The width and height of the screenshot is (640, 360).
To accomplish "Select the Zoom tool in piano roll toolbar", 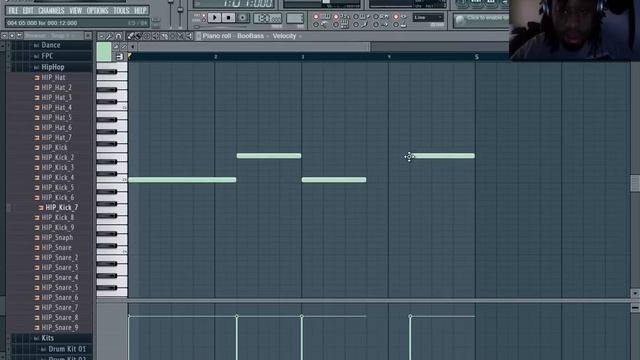I will click(x=181, y=36).
